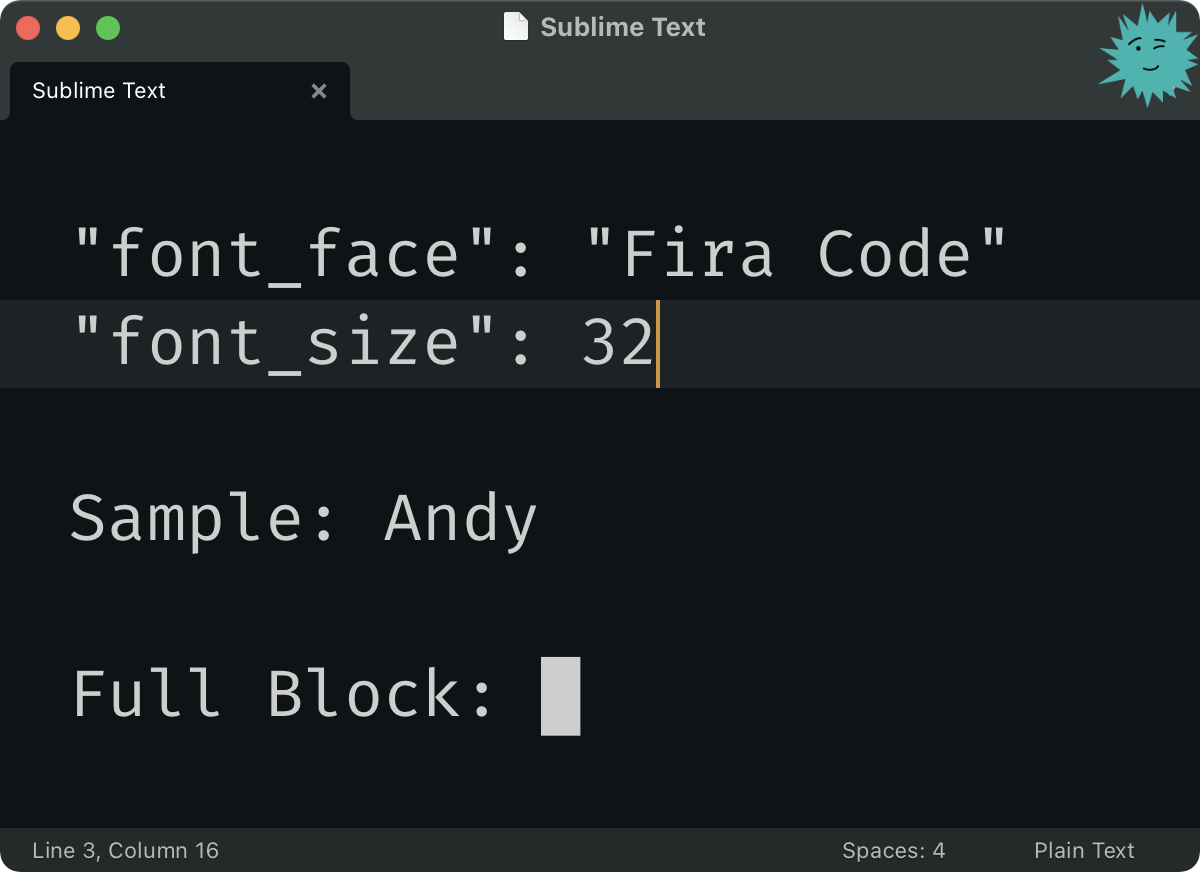The height and width of the screenshot is (872, 1200).
Task: Click the red close window button
Action: [x=28, y=28]
